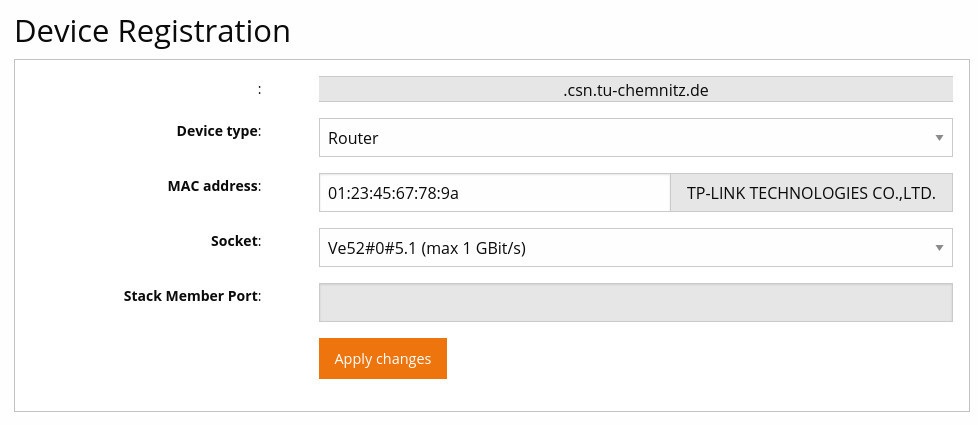Click the TP-LINK TECHNOLOGIES vendor box
978x425 pixels.
coord(810,193)
